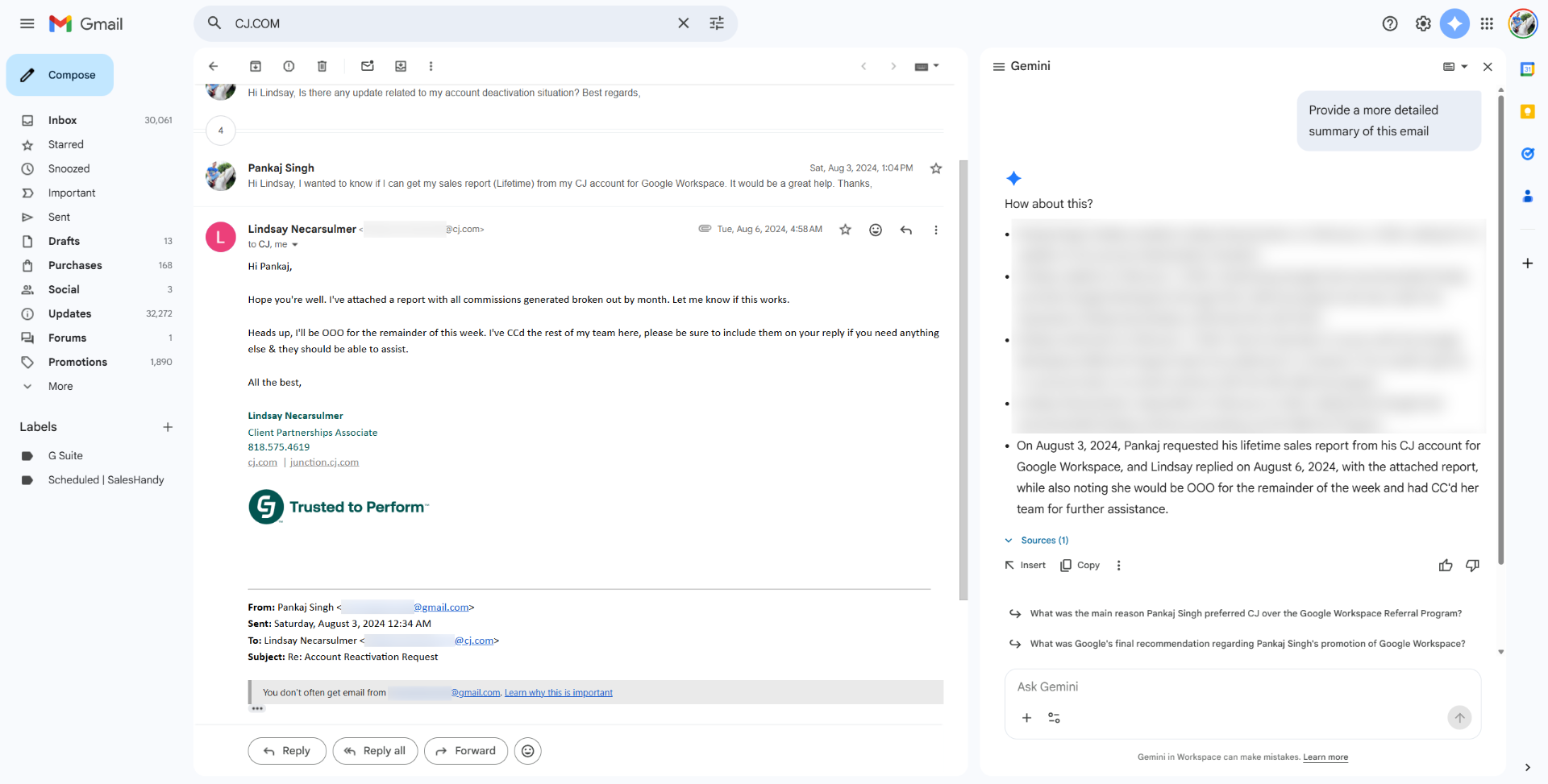Image resolution: width=1548 pixels, height=784 pixels.
Task: Go back to search results arrow
Action: 213,66
